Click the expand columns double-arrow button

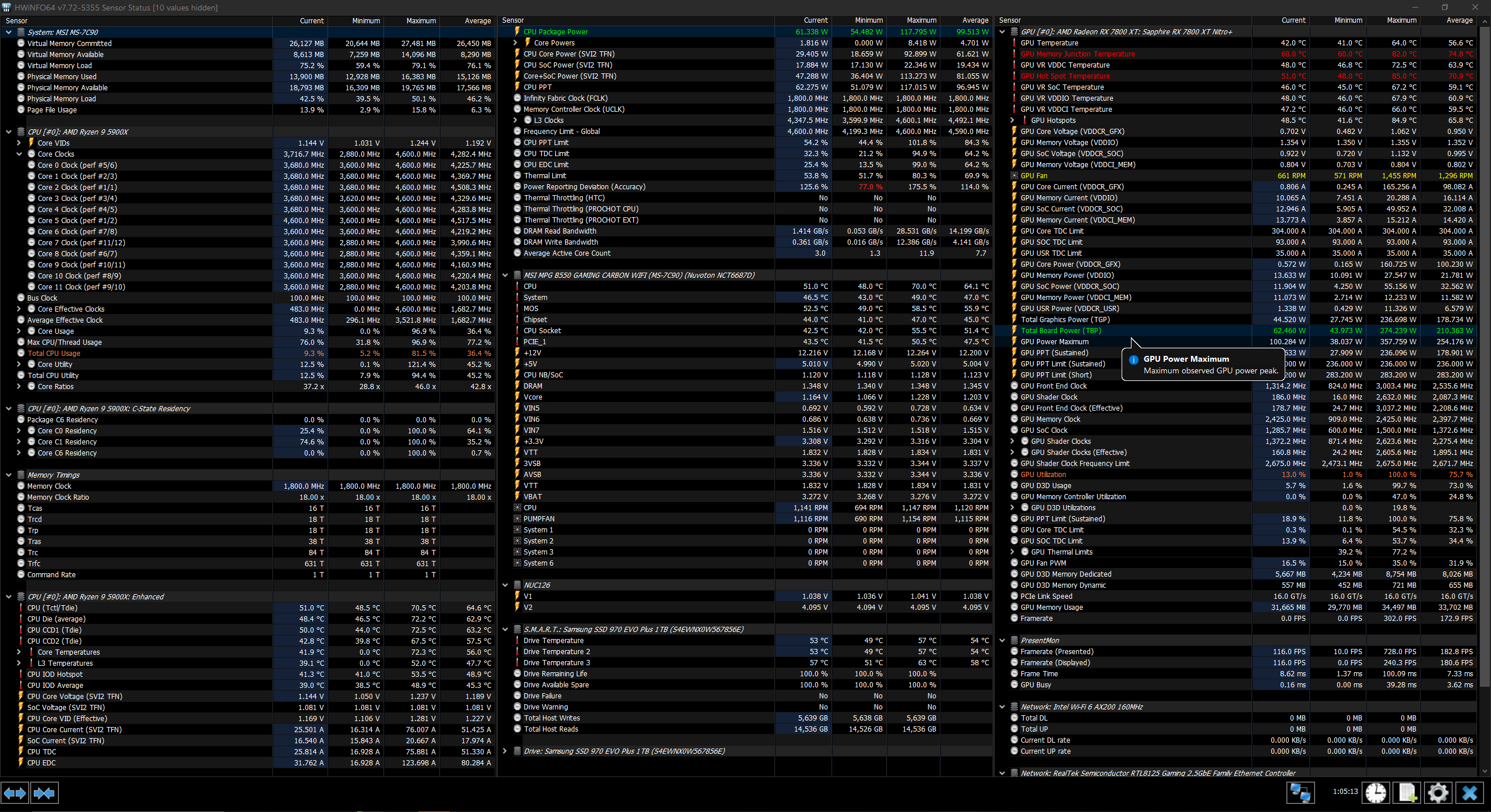pos(15,793)
